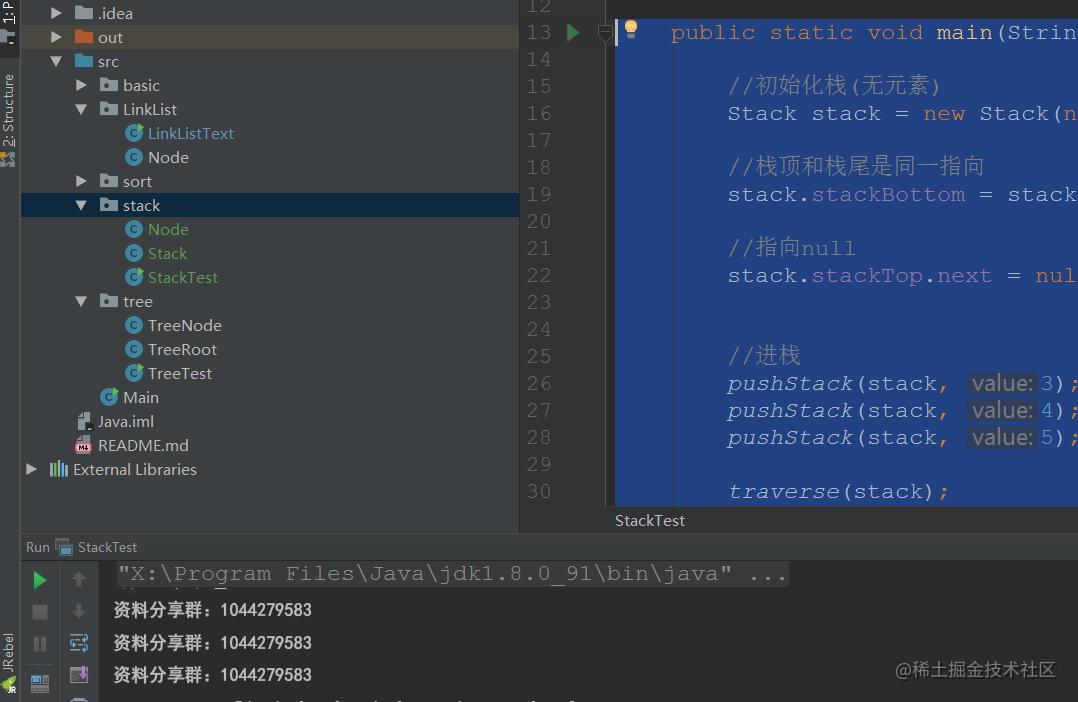
Task: Collapse the LinkList package arrow
Action: pyautogui.click(x=81, y=109)
